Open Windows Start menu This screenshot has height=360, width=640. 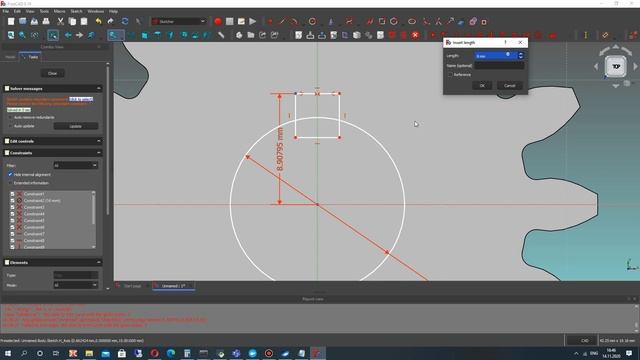click(8, 353)
